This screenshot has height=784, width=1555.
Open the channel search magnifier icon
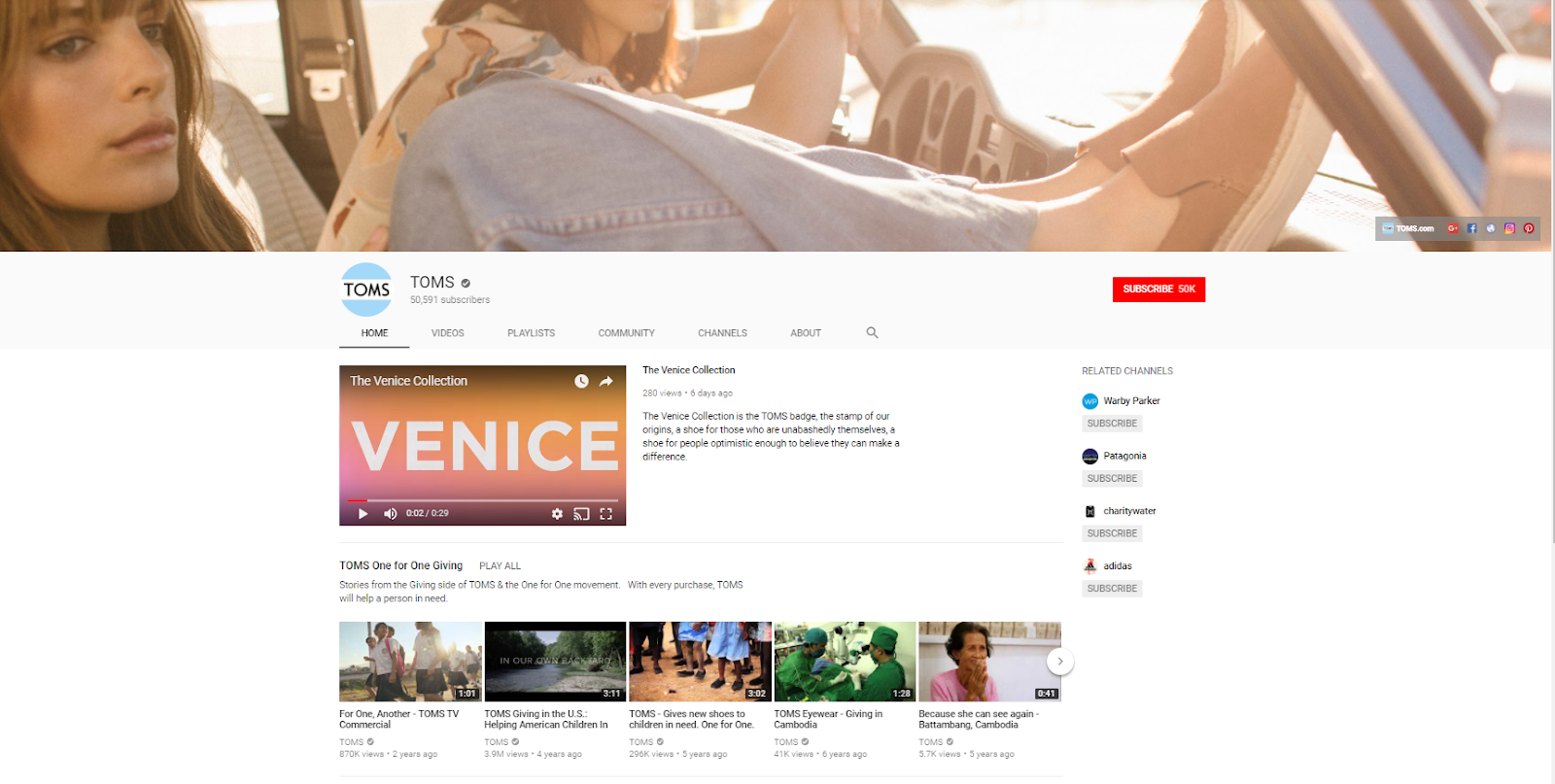872,332
